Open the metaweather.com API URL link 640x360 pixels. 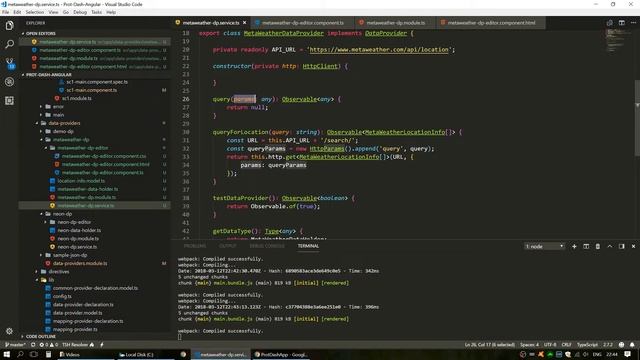pyautogui.click(x=379, y=50)
